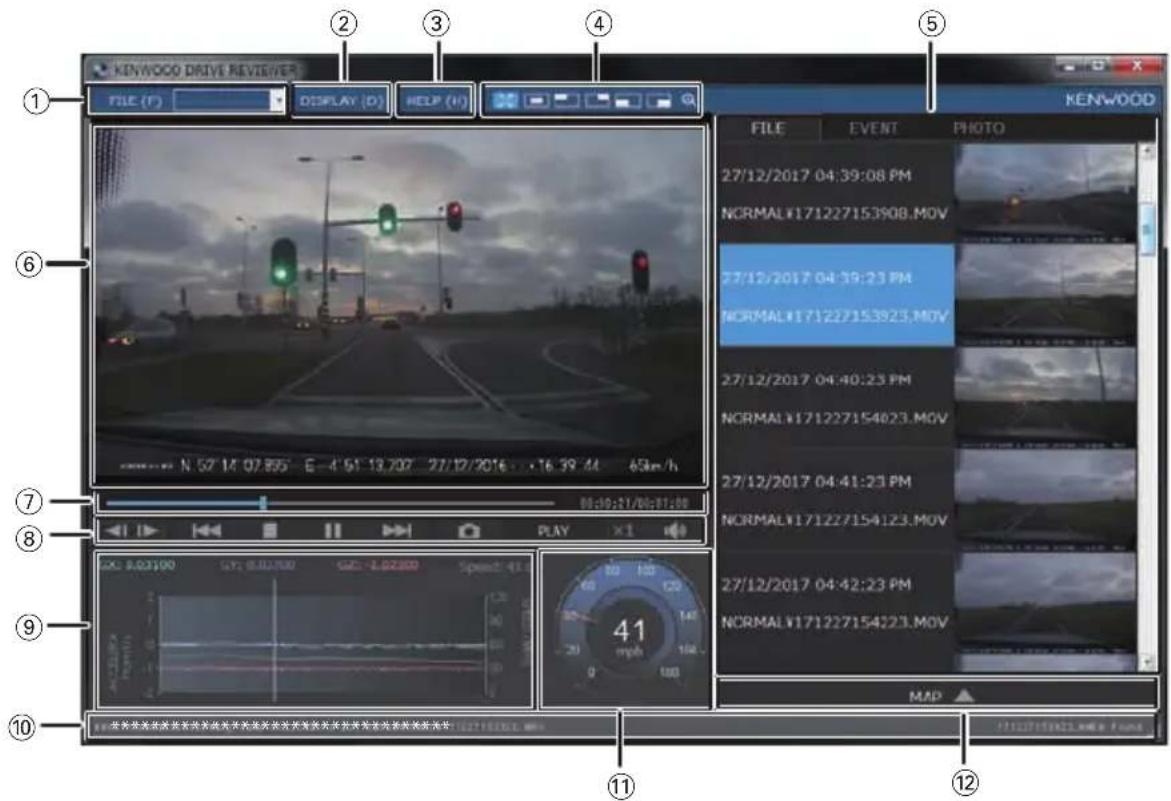Open thumbnail for NORMAL 171227154223.MOV

click(1046, 602)
